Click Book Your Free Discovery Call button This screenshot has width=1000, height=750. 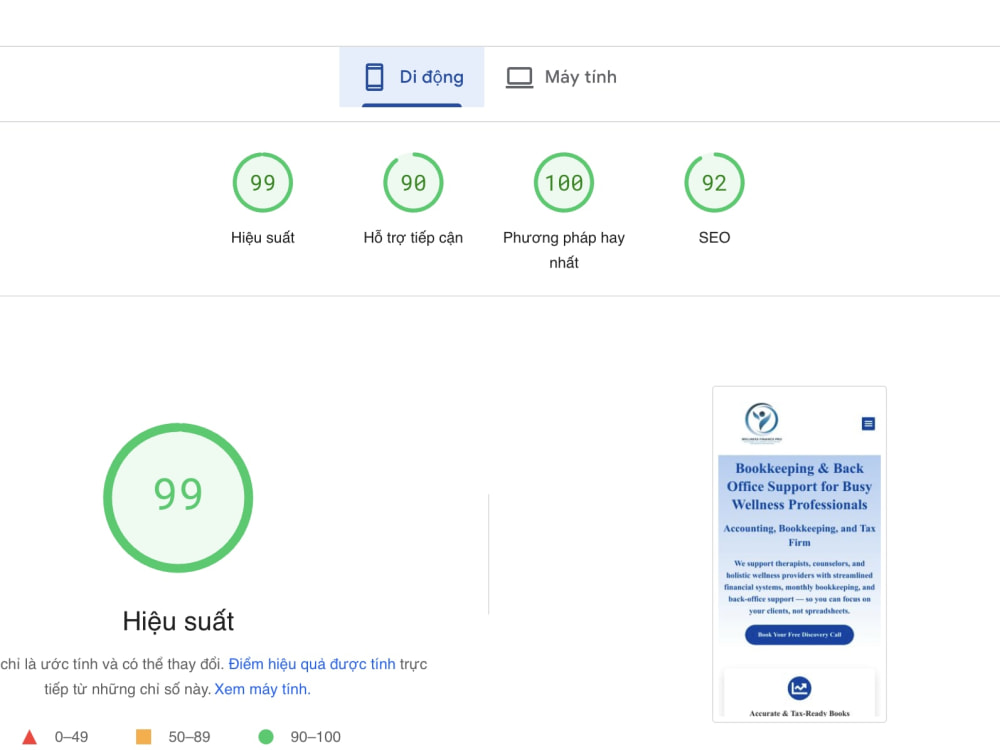799,635
